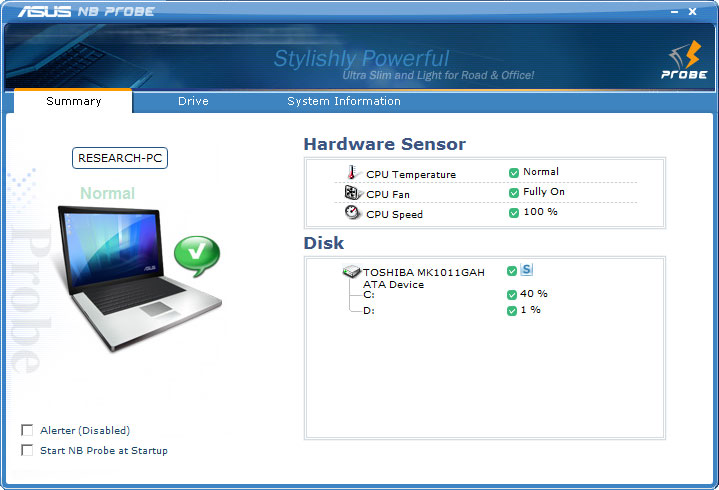Screen dimensions: 719x490
Task: Click the green checkmark speech bubble
Action: click(x=197, y=255)
